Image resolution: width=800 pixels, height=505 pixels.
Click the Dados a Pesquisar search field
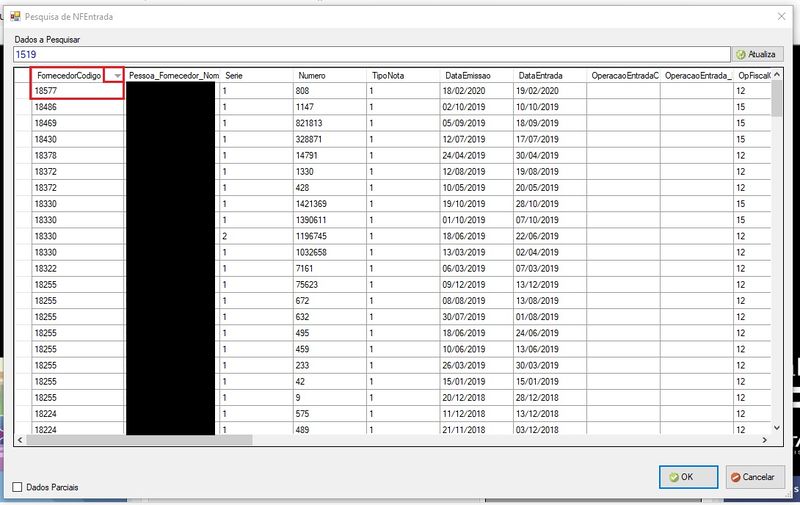(372, 54)
